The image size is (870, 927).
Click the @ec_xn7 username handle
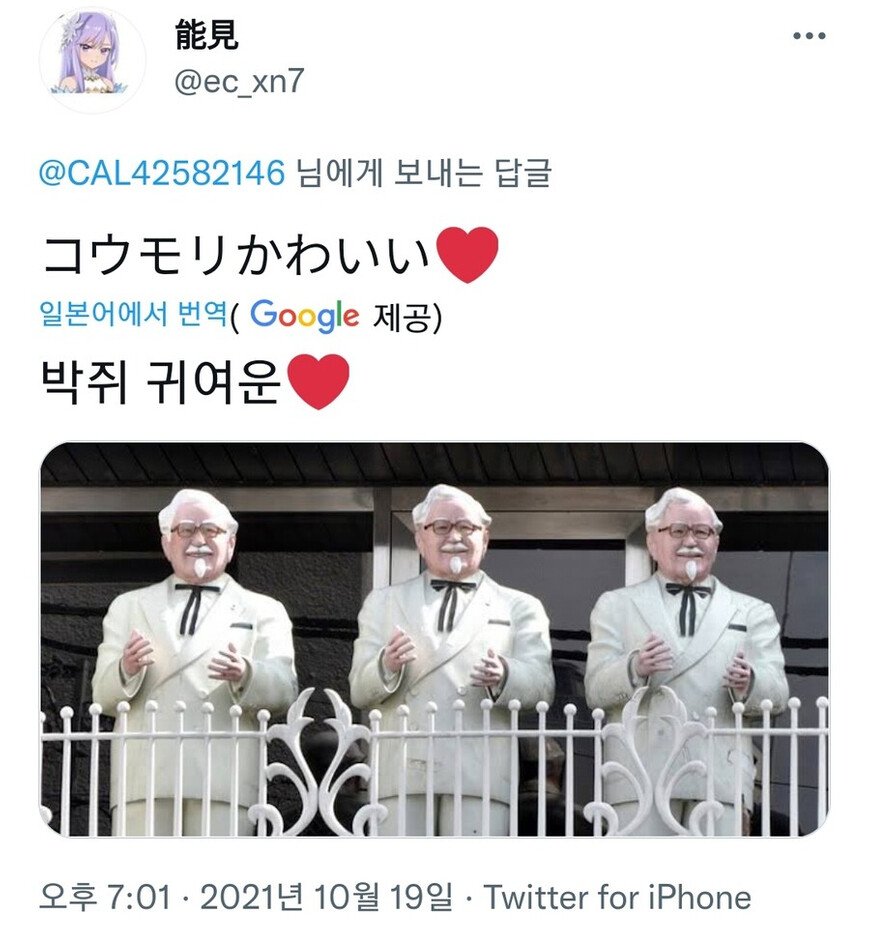(239, 81)
